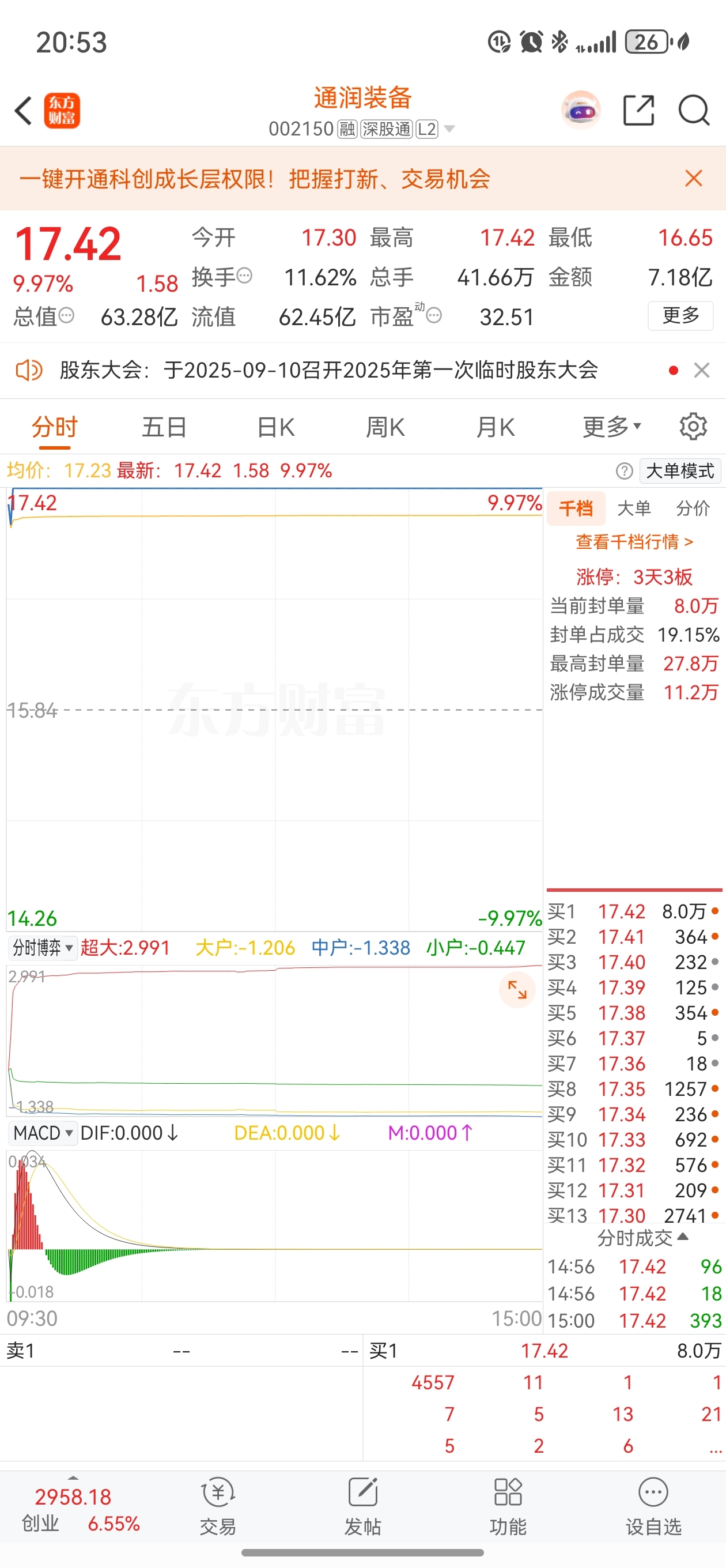Screen dimensions: 726x1568
Task: Go back with the left arrow icon
Action: pyautogui.click(x=23, y=111)
